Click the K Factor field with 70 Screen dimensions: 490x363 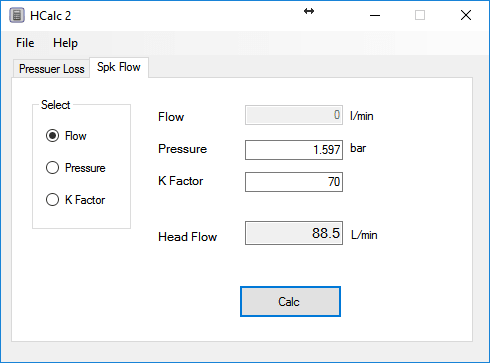pos(294,182)
